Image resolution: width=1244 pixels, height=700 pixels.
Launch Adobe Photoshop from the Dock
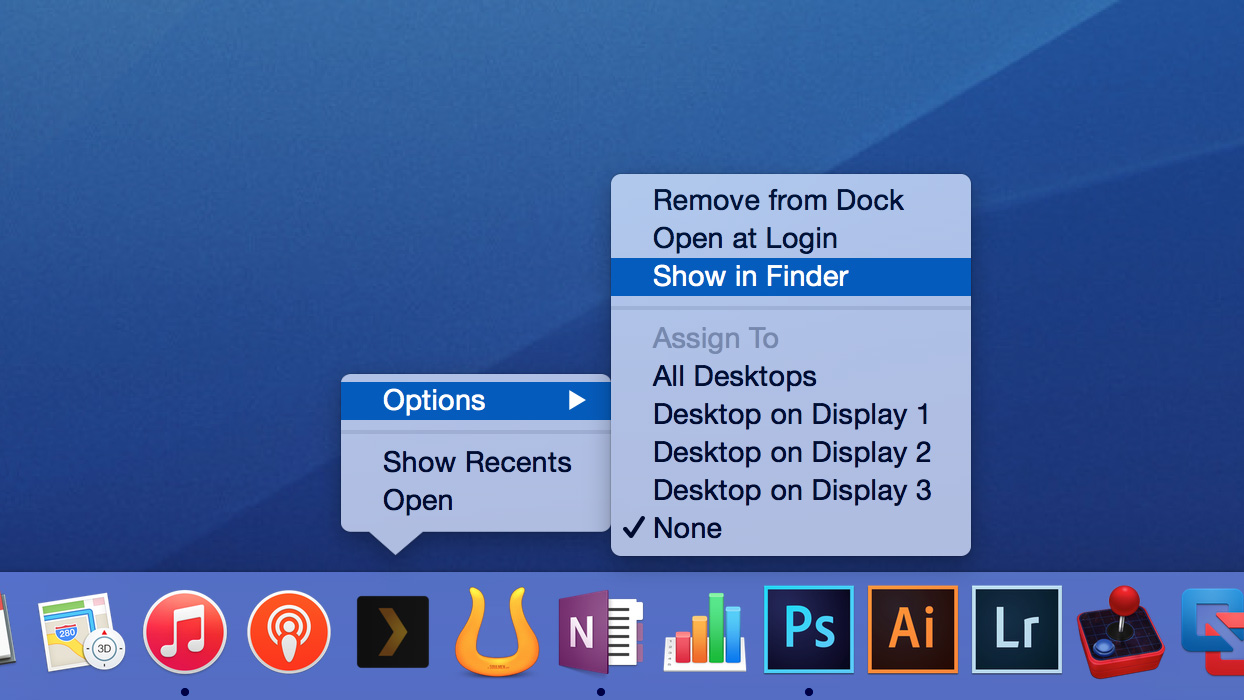809,629
